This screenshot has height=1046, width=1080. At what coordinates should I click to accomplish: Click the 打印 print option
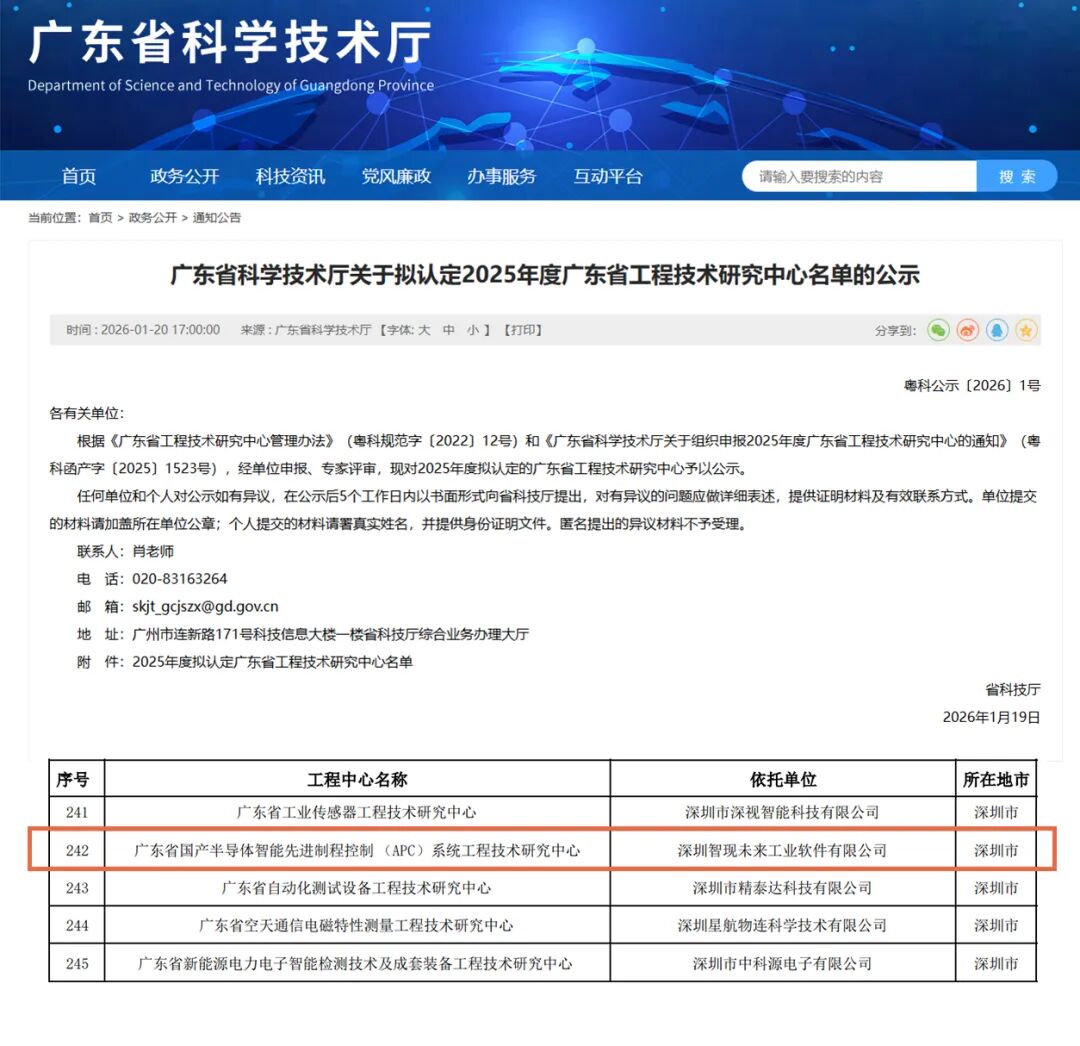[520, 330]
